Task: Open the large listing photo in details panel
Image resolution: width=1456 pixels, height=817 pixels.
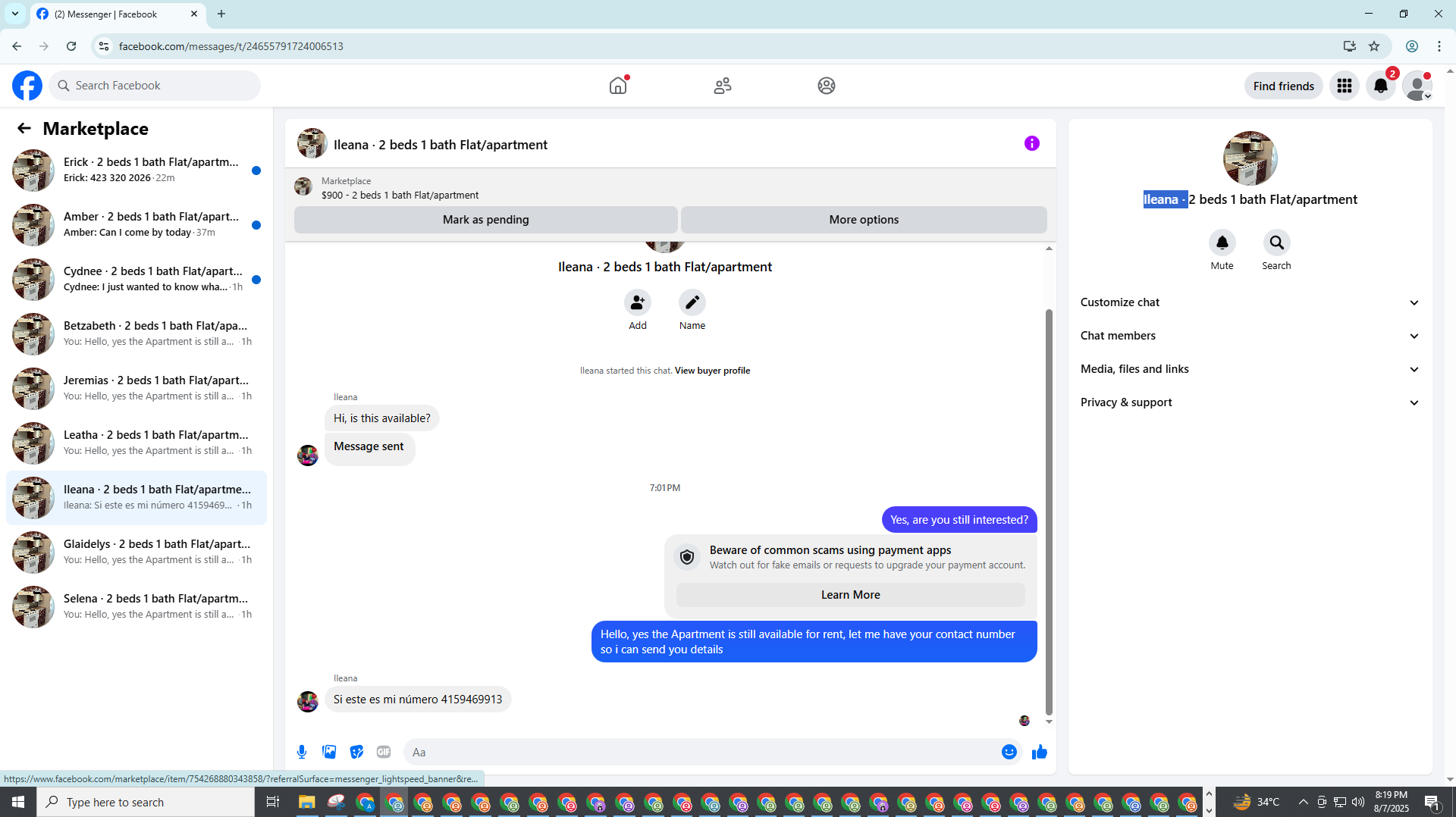Action: coord(1250,158)
